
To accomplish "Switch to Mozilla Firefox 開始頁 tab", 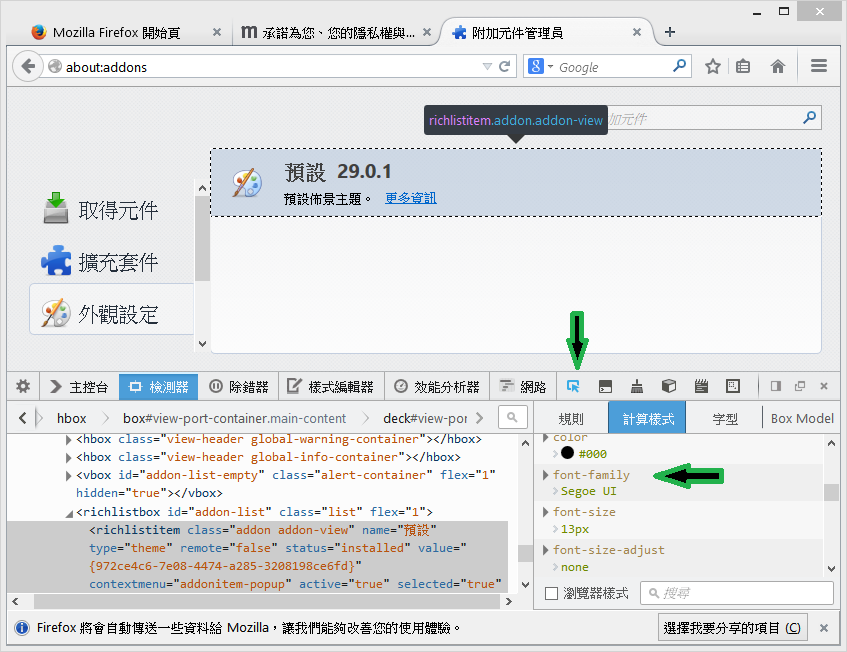I will point(118,32).
